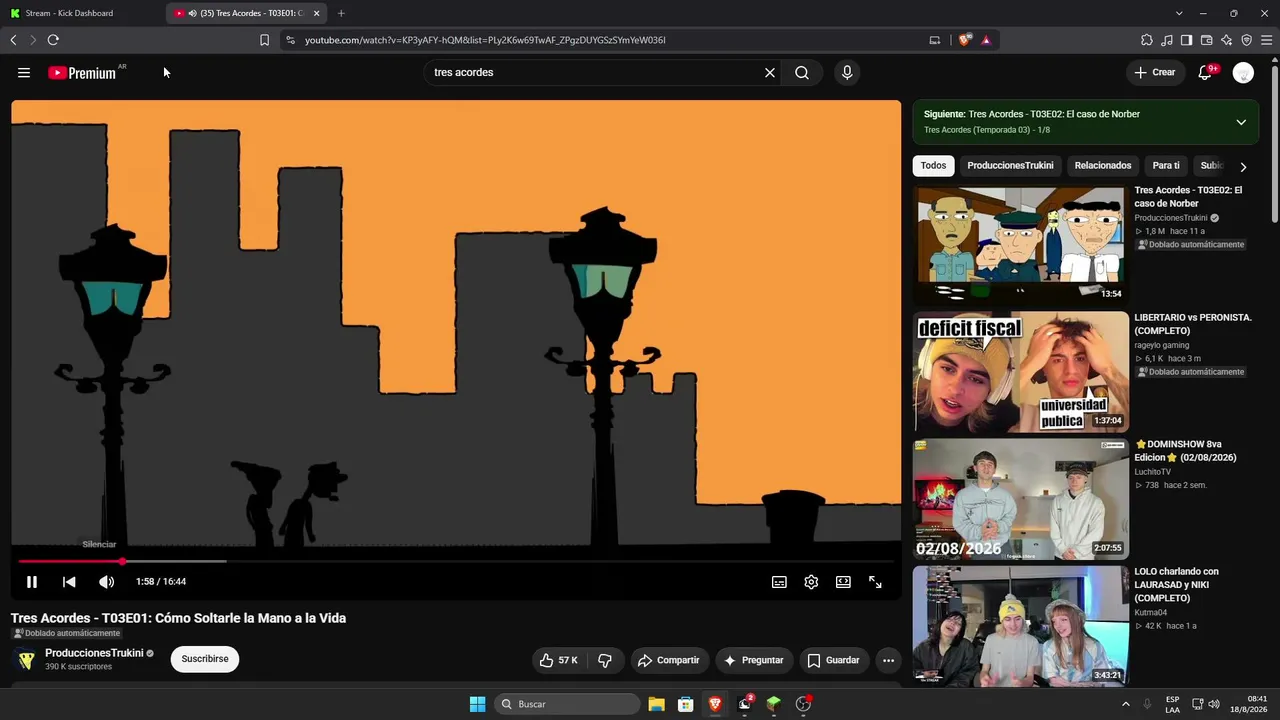This screenshot has width=1280, height=720.
Task: Run search with the magnifier button
Action: click(x=802, y=72)
